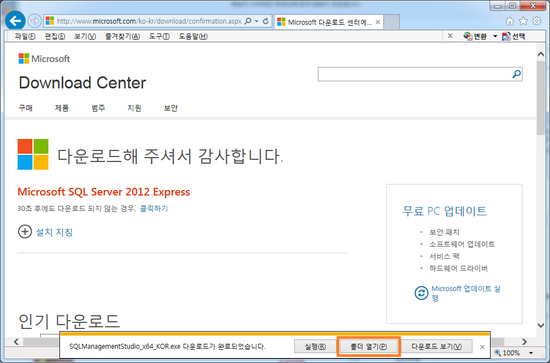The image size is (550, 363).
Task: Minimize the browser window
Action: point(498,6)
